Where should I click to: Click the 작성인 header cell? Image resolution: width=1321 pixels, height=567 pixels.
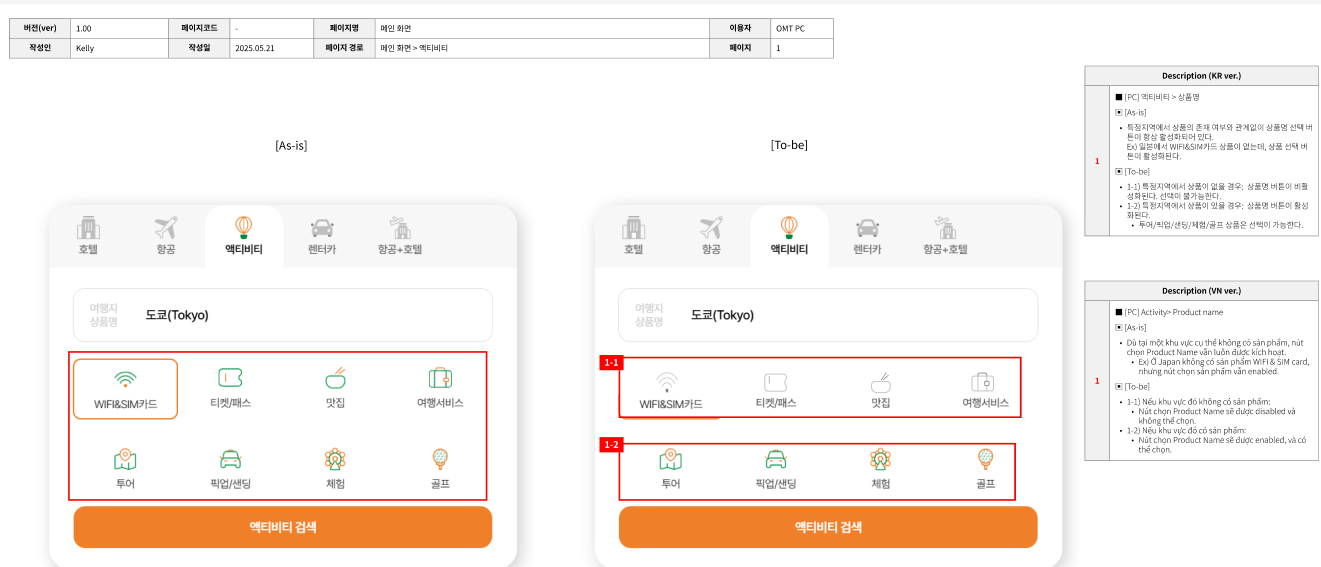[x=40, y=48]
